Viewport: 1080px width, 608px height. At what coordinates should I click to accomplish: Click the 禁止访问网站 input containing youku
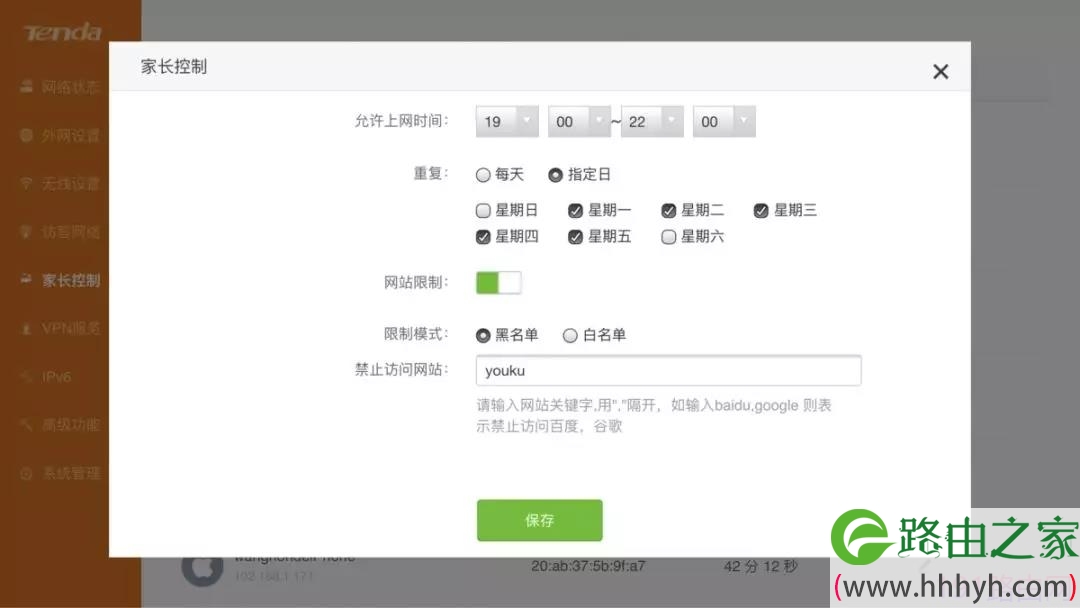tap(668, 370)
